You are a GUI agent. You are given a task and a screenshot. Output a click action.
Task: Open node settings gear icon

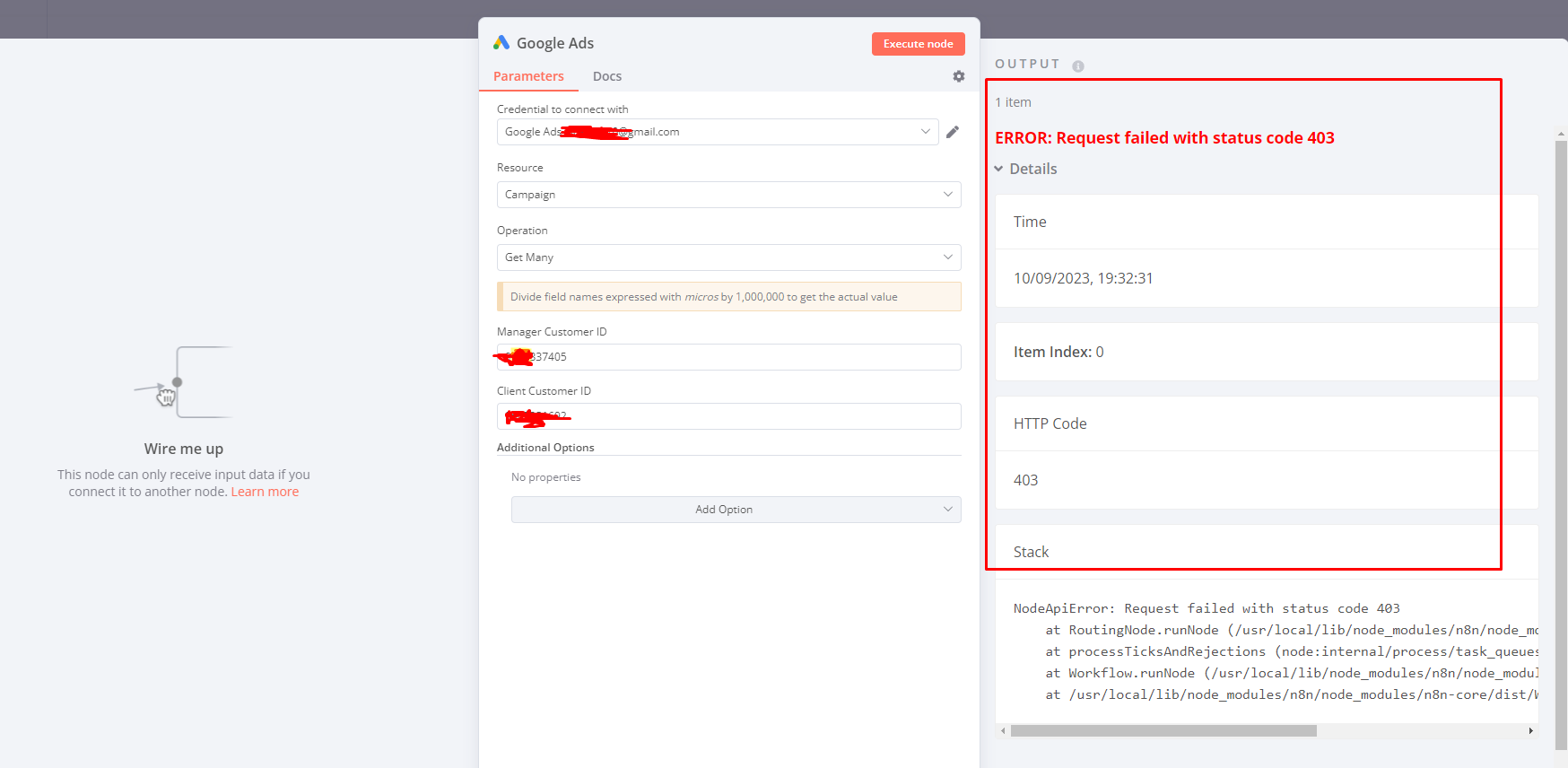click(x=959, y=76)
